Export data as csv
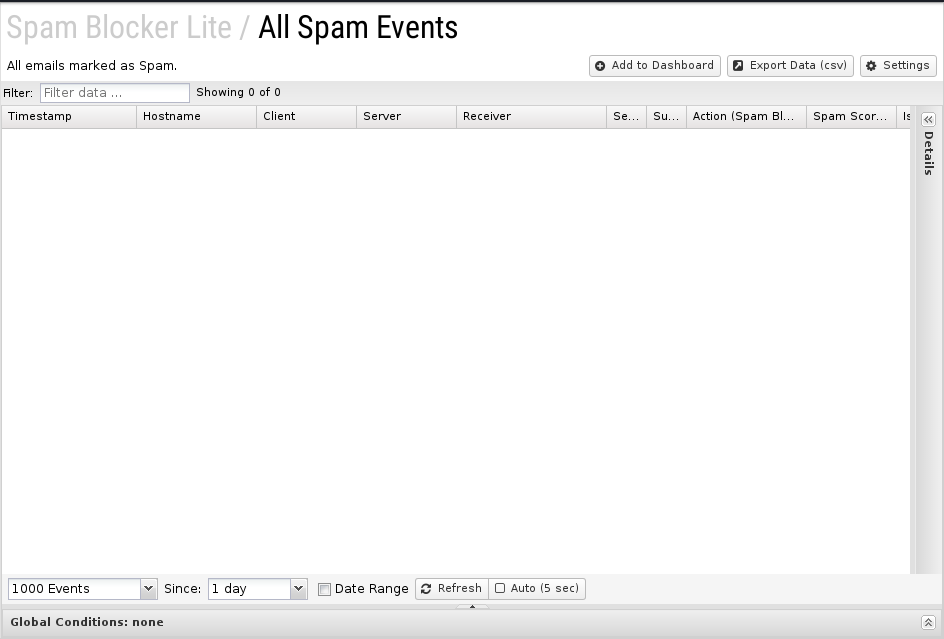 click(790, 66)
